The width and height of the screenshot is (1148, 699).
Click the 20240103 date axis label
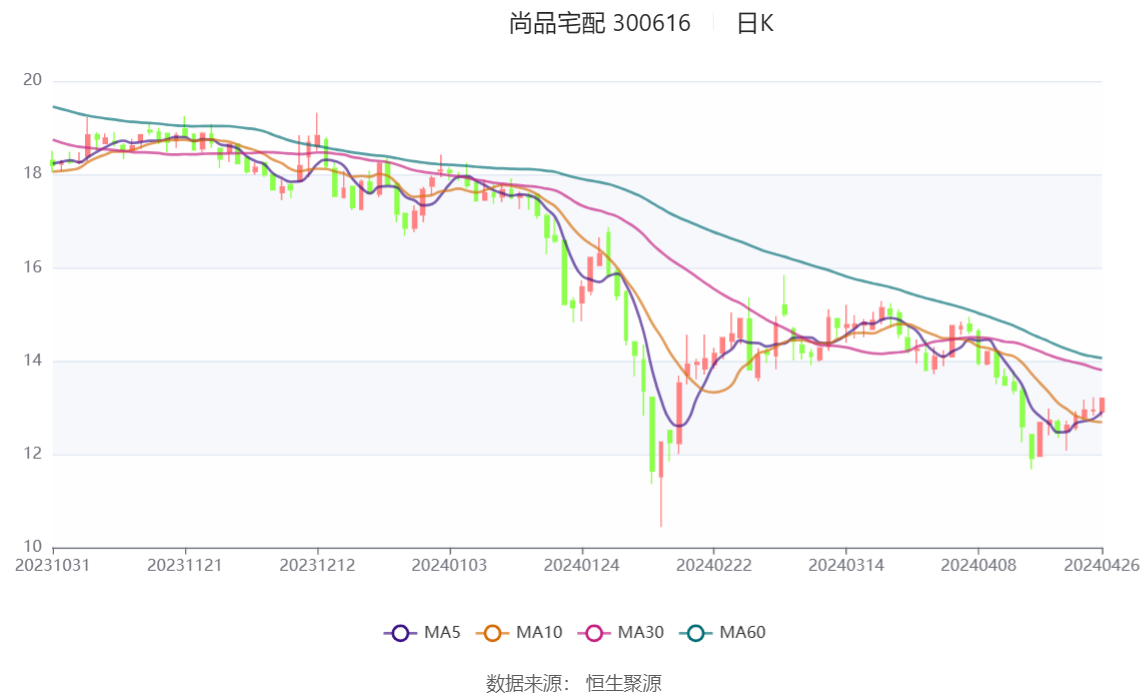coord(450,565)
